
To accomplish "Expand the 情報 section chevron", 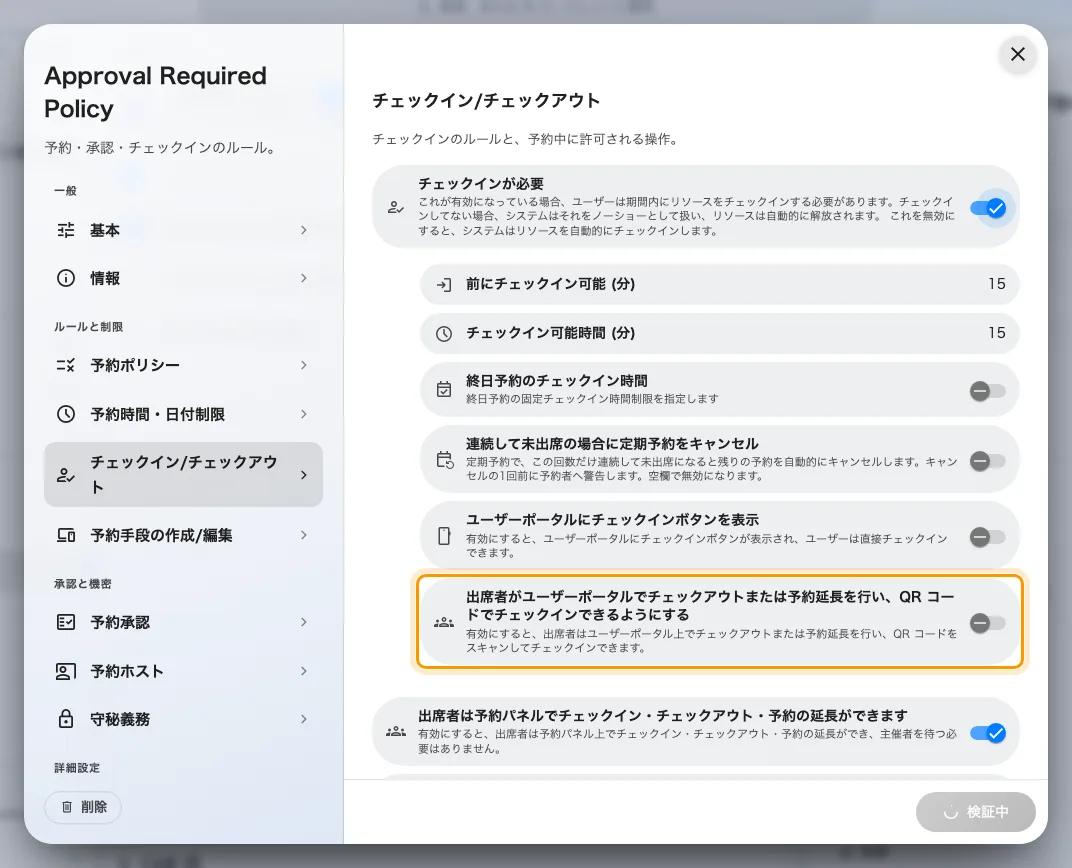I will [x=304, y=278].
